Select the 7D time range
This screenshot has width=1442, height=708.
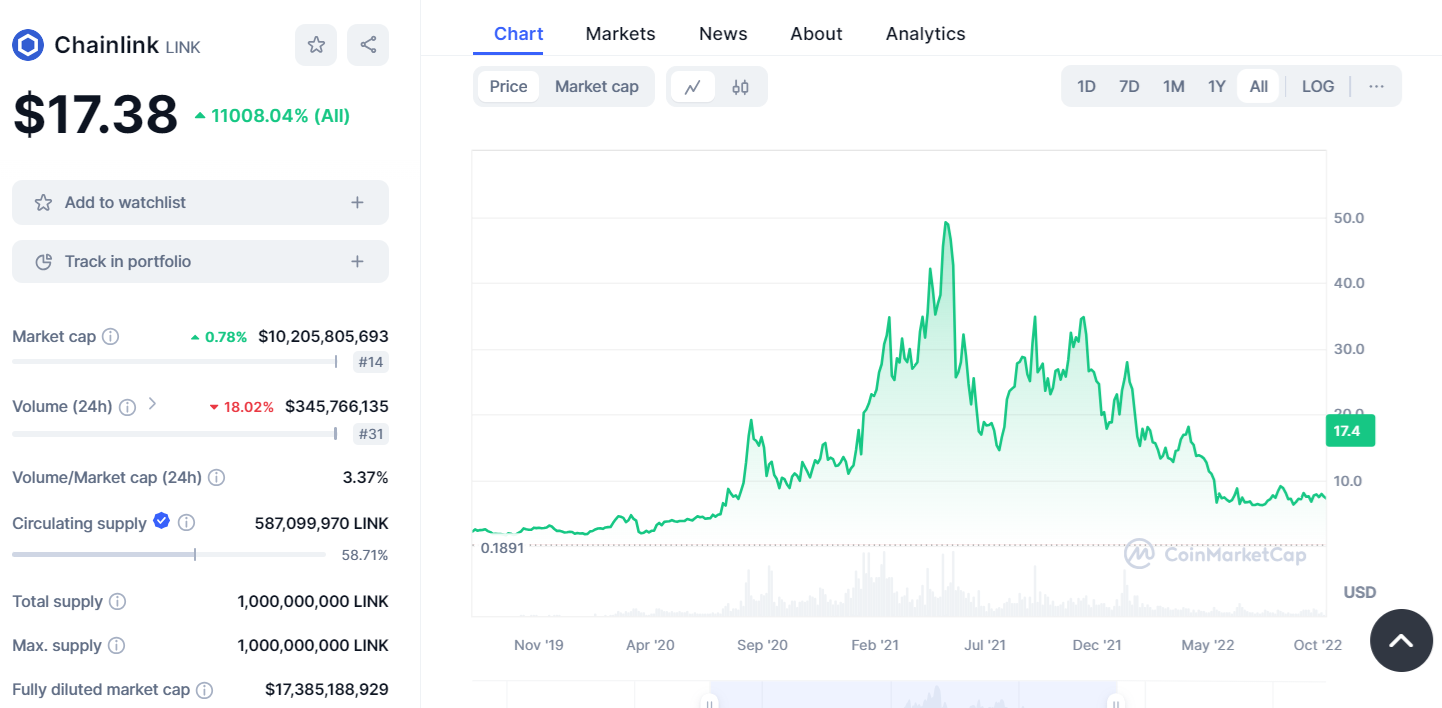(x=1129, y=86)
